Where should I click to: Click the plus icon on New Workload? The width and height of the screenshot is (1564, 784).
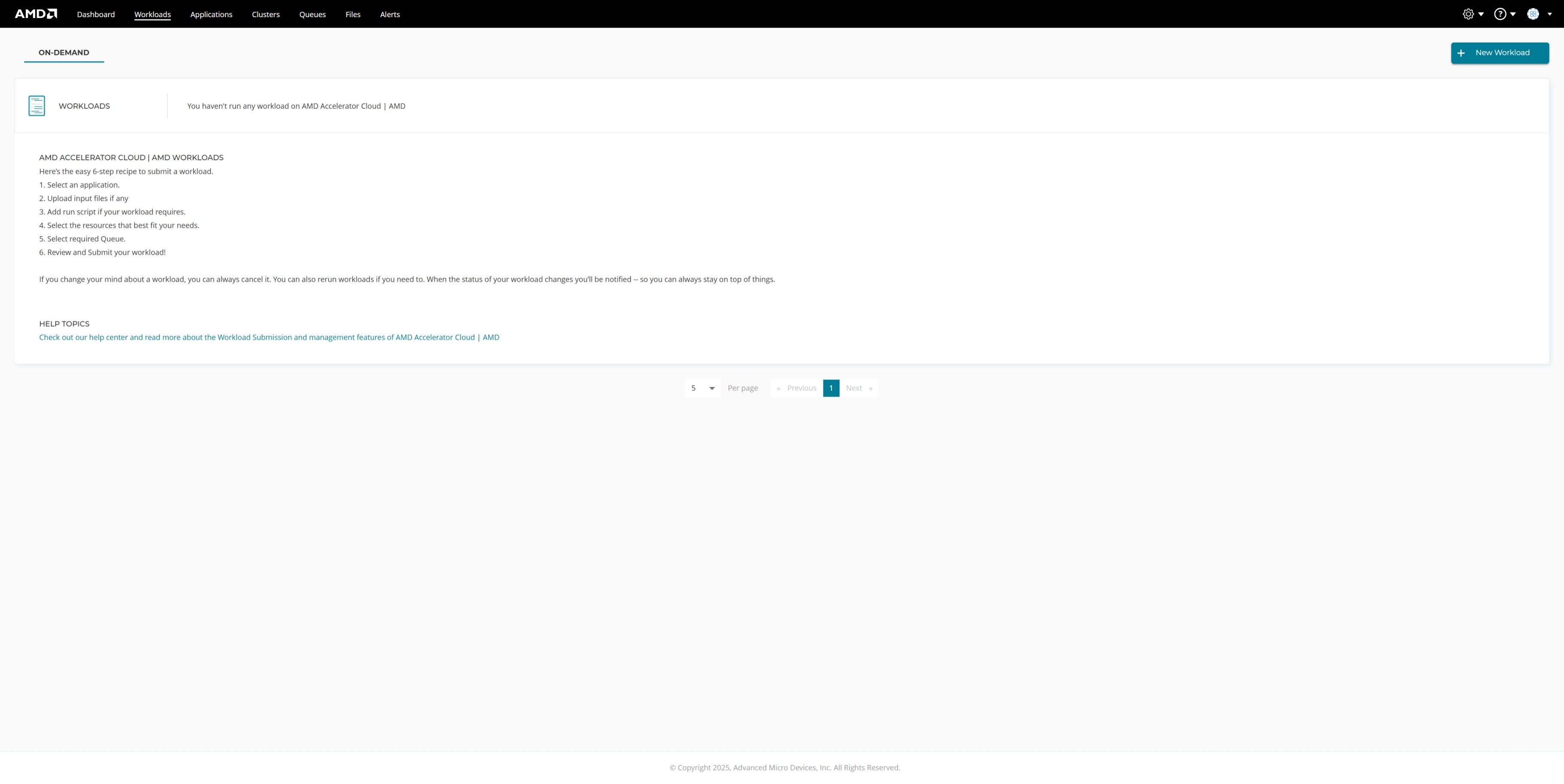[x=1461, y=53]
